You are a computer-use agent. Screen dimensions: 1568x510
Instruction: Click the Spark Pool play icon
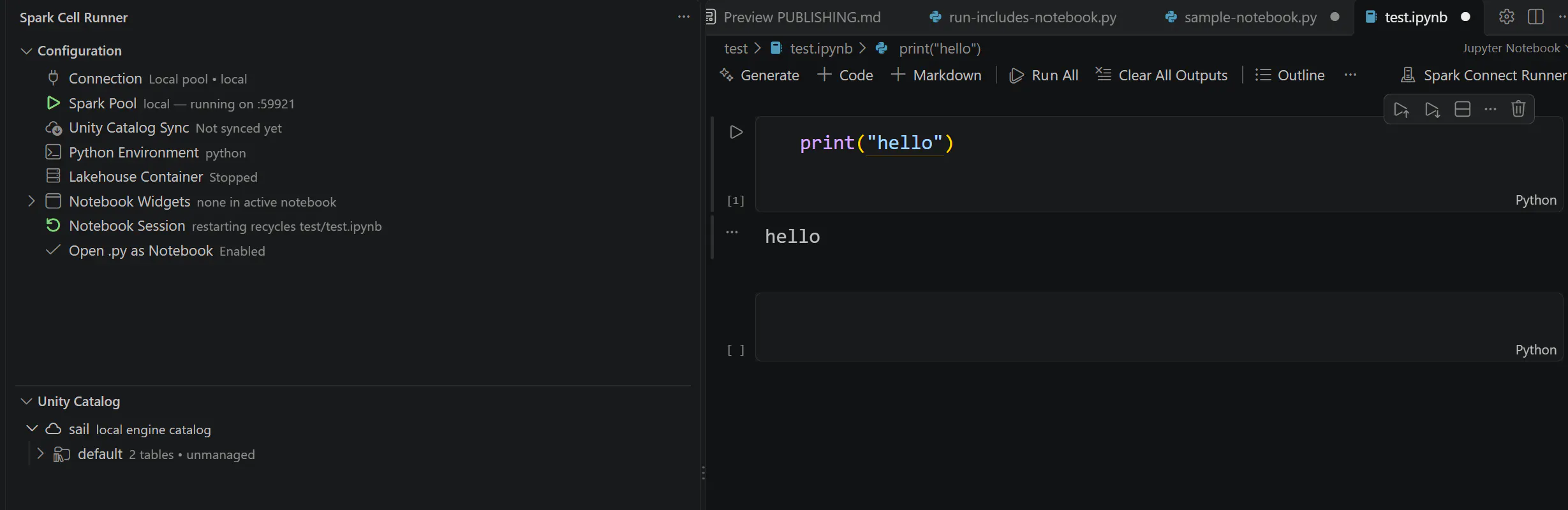(54, 103)
